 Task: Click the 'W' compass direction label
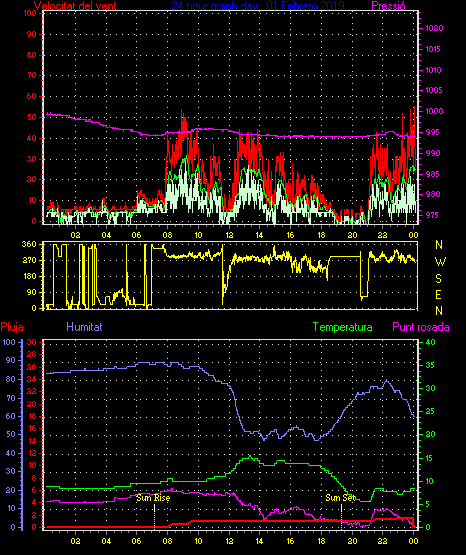[x=440, y=262]
